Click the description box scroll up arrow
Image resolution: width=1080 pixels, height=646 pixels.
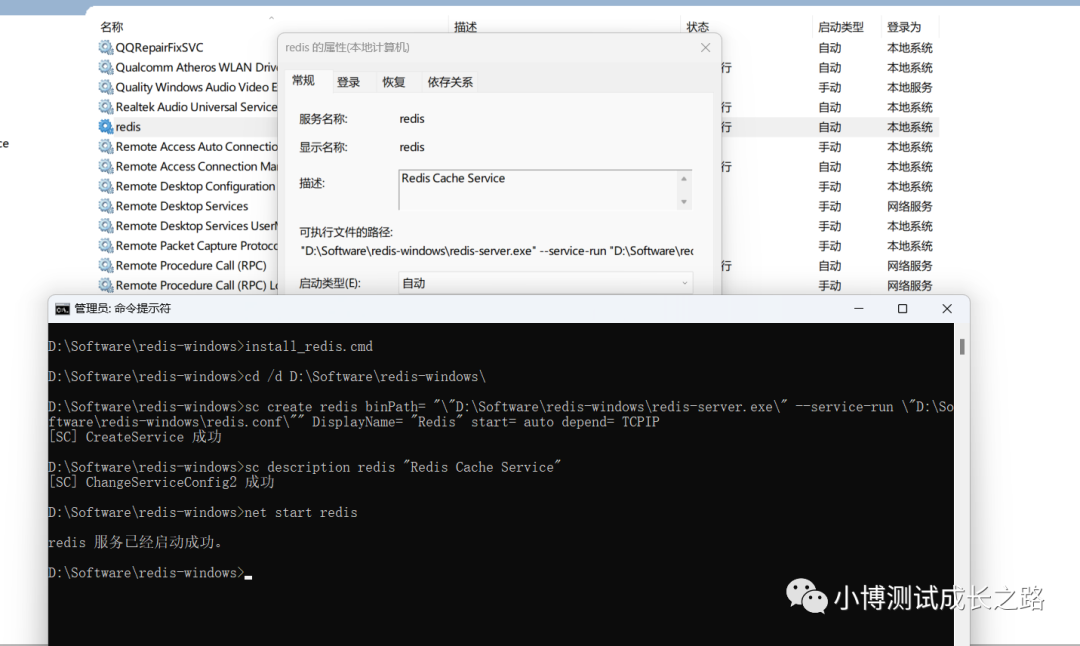(x=684, y=178)
